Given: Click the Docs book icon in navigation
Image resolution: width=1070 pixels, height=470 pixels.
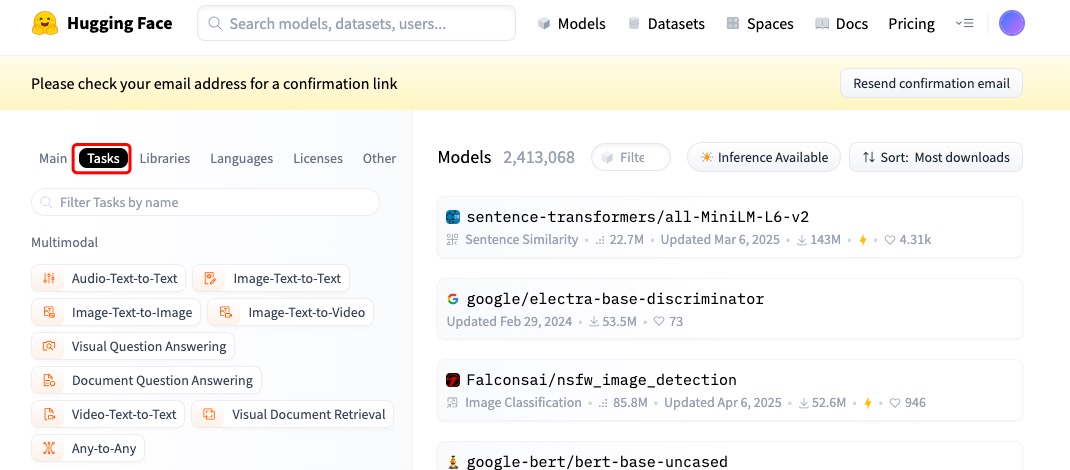Looking at the screenshot, I should point(822,24).
